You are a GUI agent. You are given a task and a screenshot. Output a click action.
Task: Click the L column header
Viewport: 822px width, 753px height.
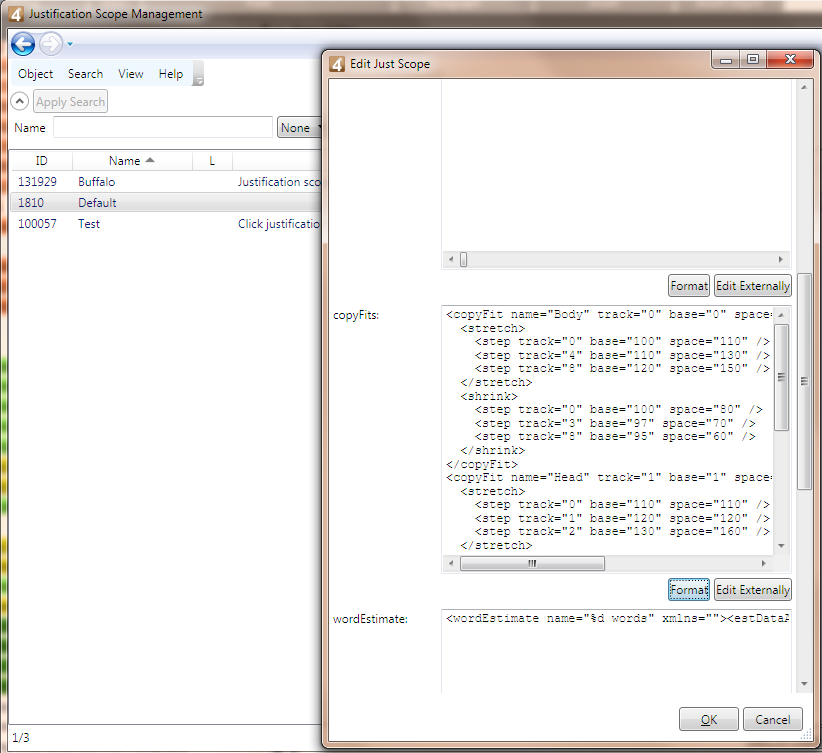212,161
